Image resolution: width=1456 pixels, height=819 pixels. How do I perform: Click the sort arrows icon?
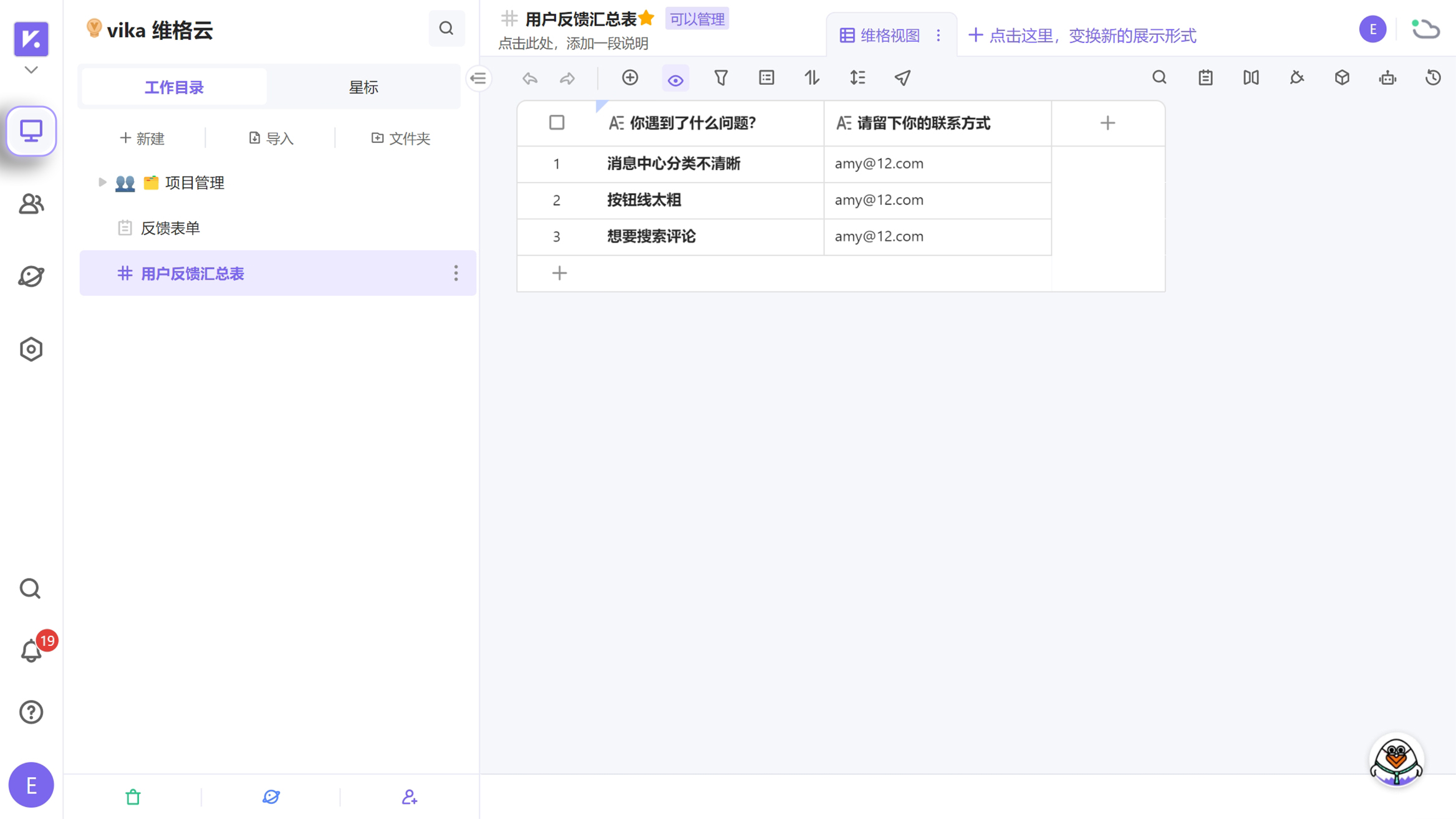[x=812, y=78]
